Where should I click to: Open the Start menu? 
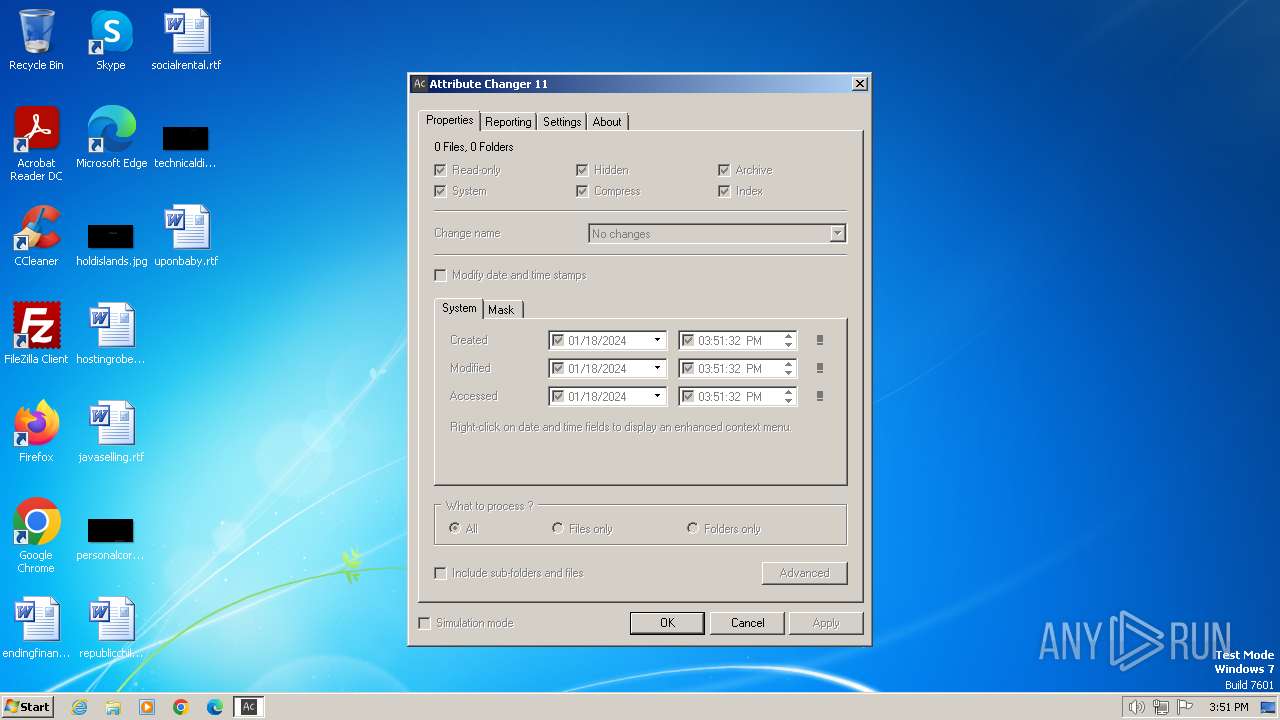(27, 707)
